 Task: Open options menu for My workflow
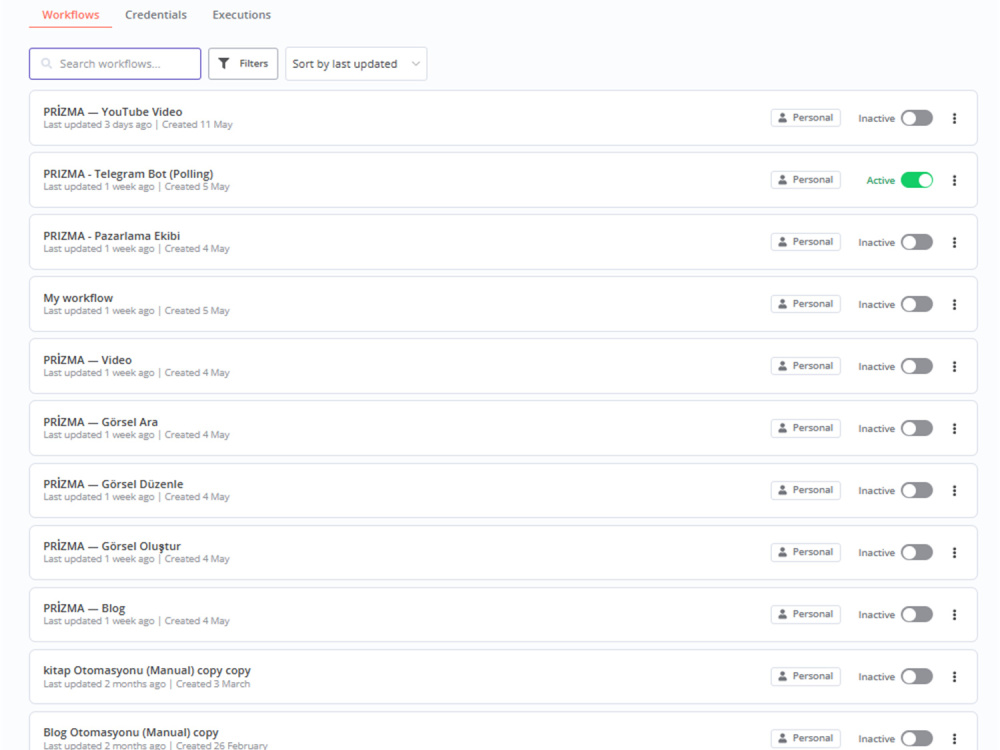[x=954, y=304]
